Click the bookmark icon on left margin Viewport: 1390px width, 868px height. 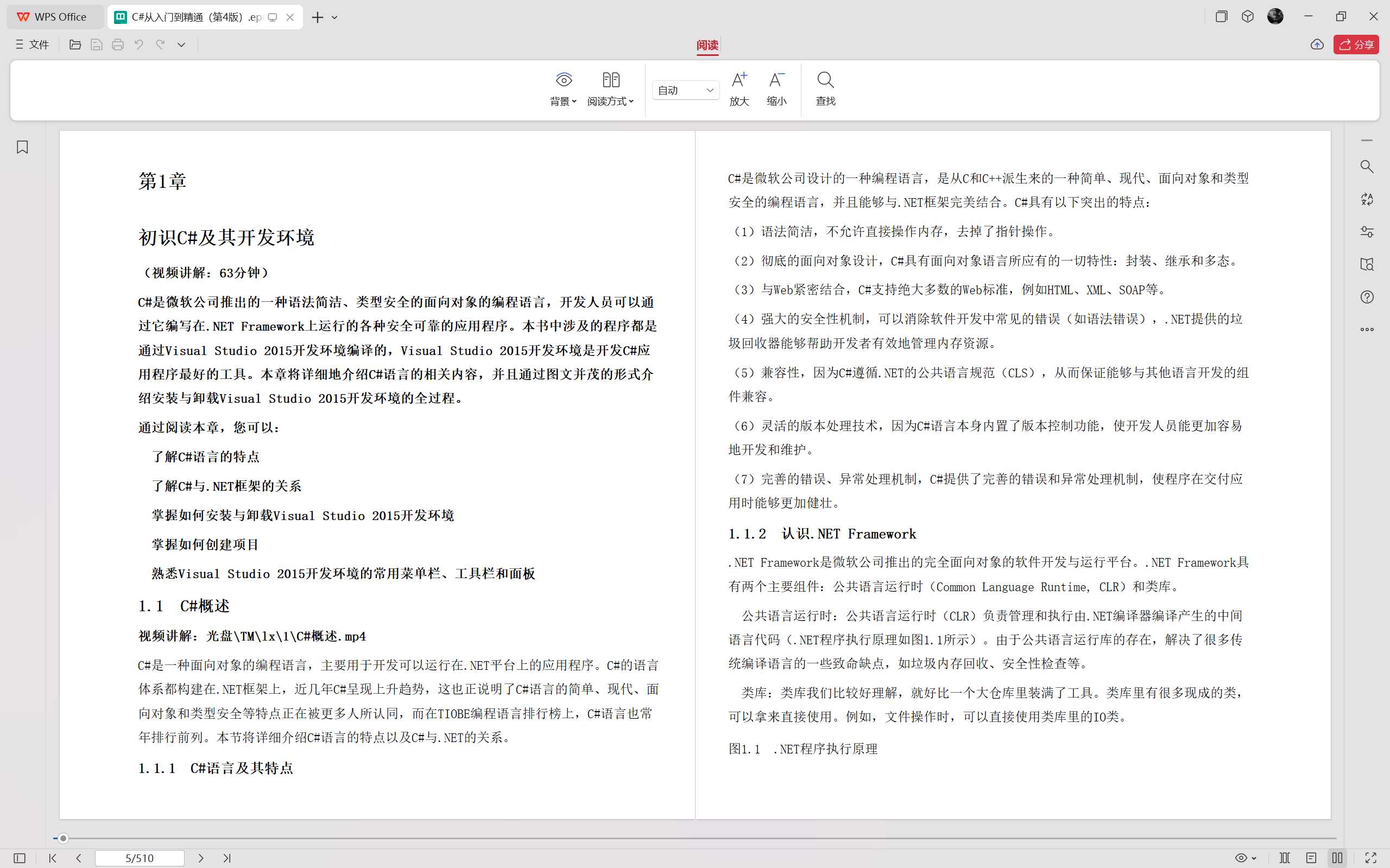[x=22, y=147]
